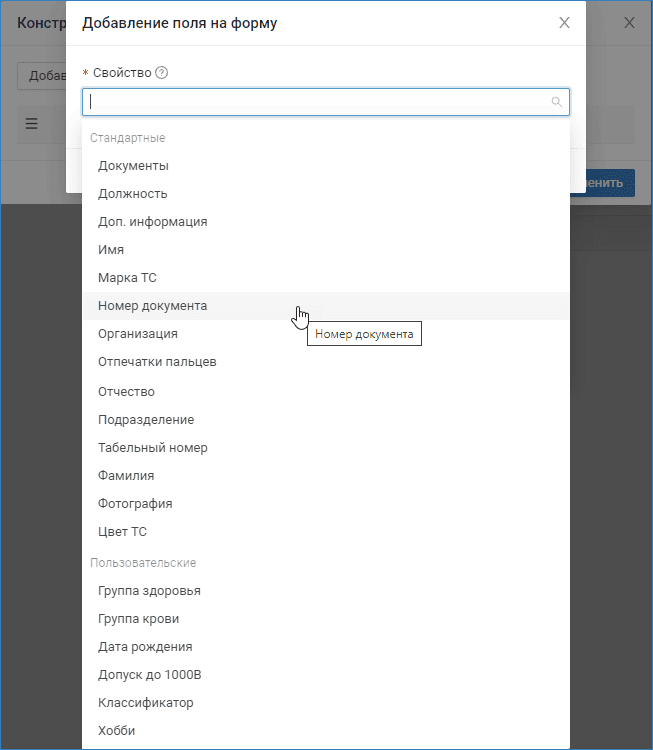Select Документы from the dropdown list

click(133, 166)
